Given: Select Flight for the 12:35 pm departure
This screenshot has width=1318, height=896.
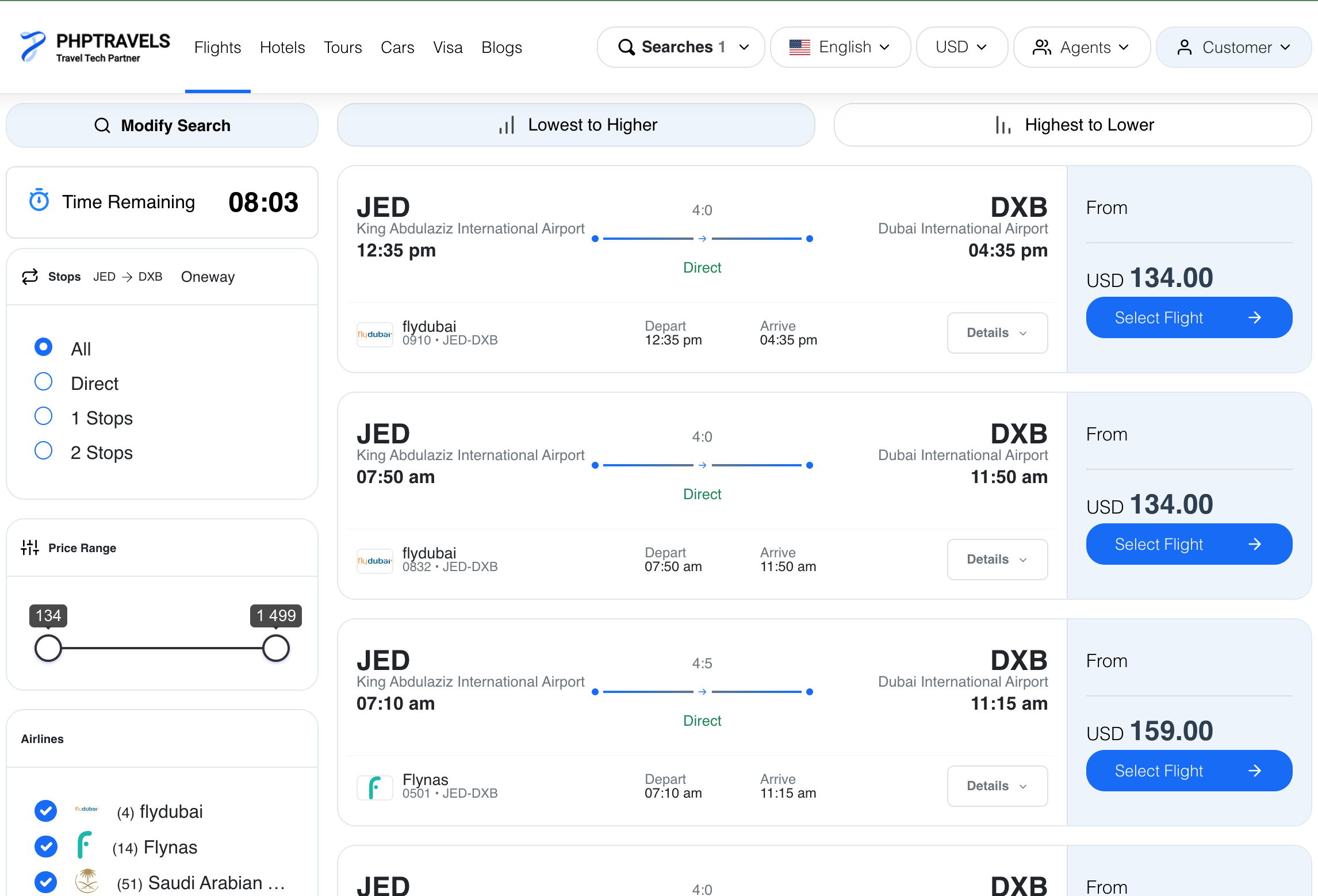Looking at the screenshot, I should click(1189, 317).
